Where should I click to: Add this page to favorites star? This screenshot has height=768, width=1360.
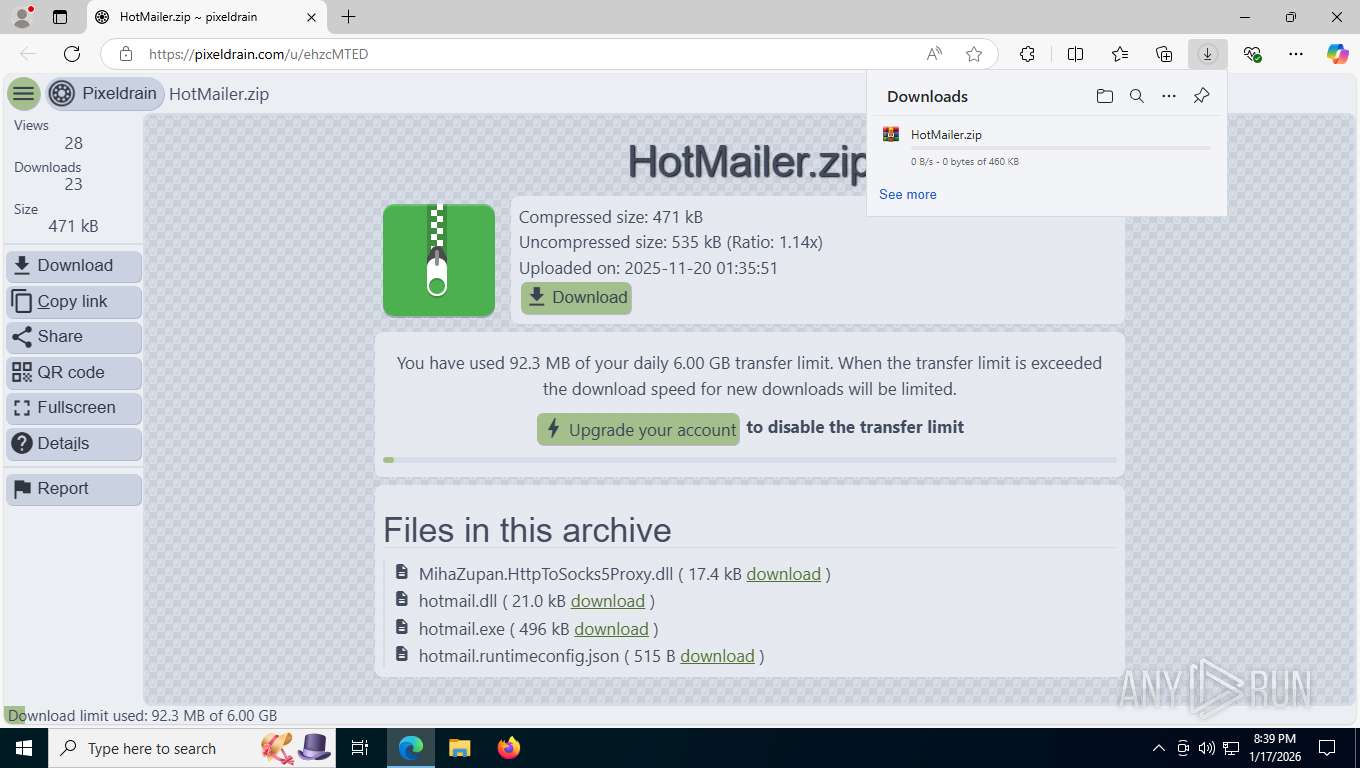click(x=974, y=54)
